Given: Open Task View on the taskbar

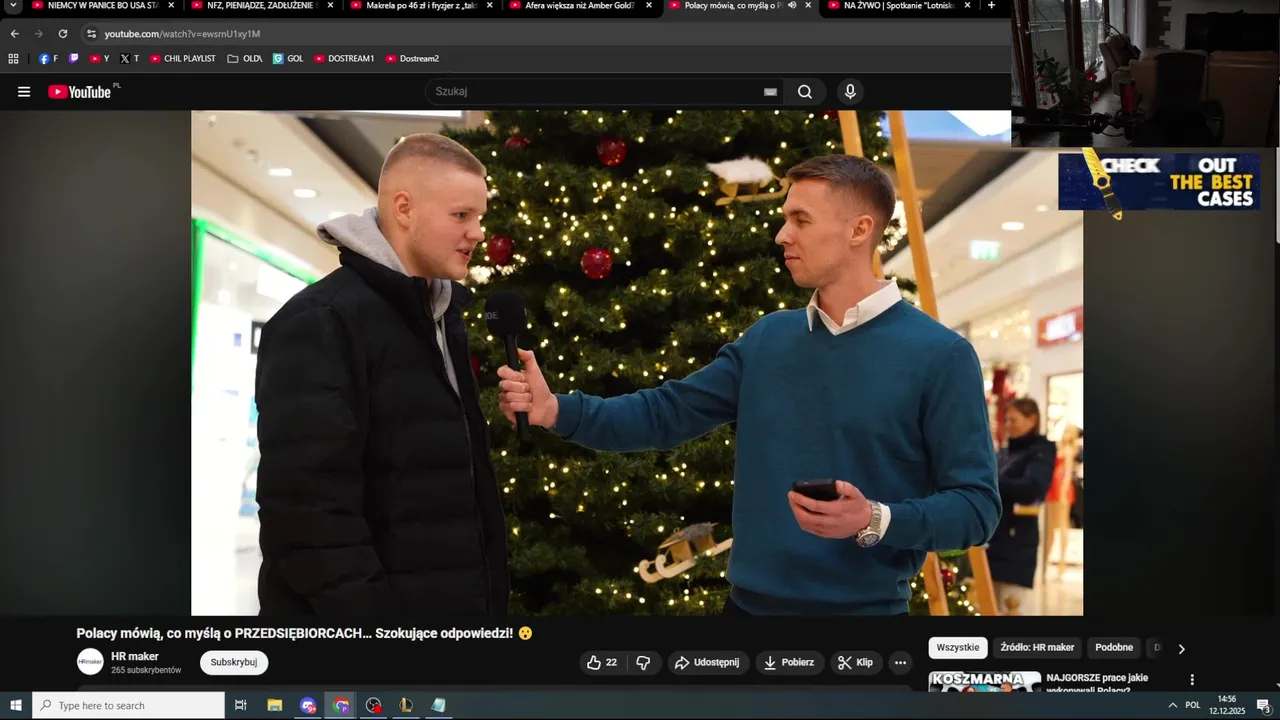Looking at the screenshot, I should (x=240, y=705).
